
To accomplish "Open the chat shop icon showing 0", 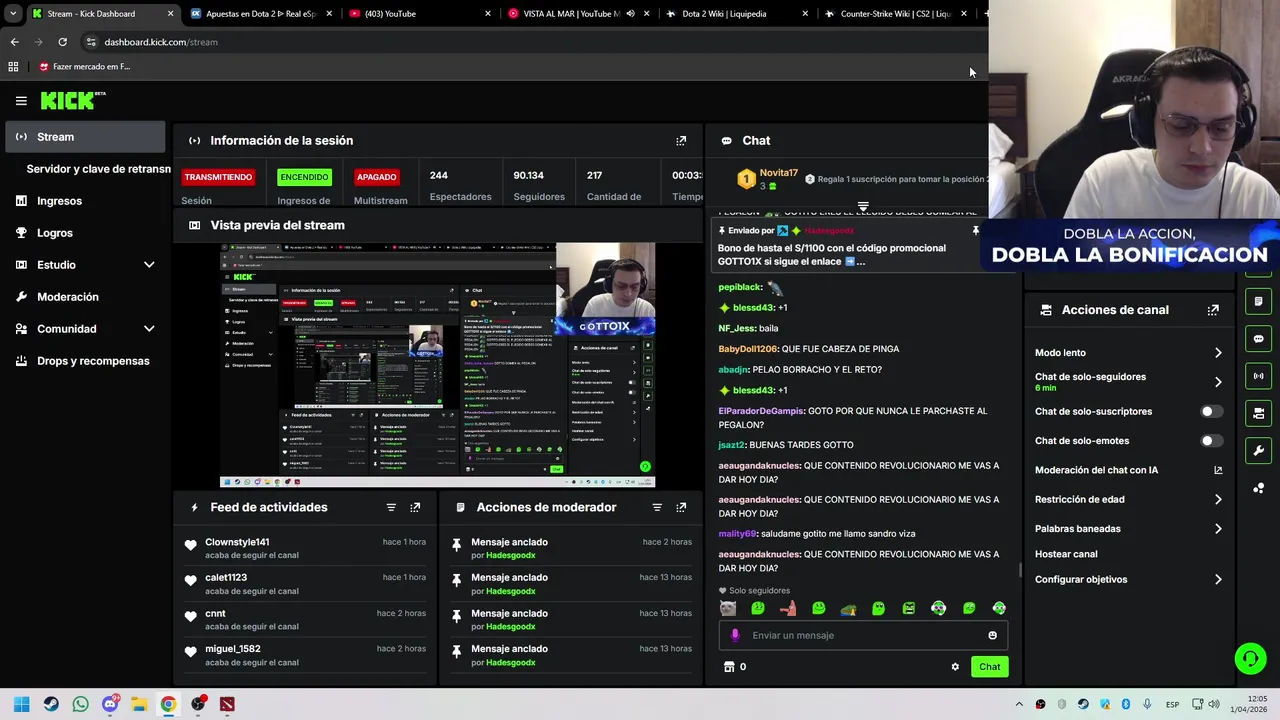I will tap(735, 667).
